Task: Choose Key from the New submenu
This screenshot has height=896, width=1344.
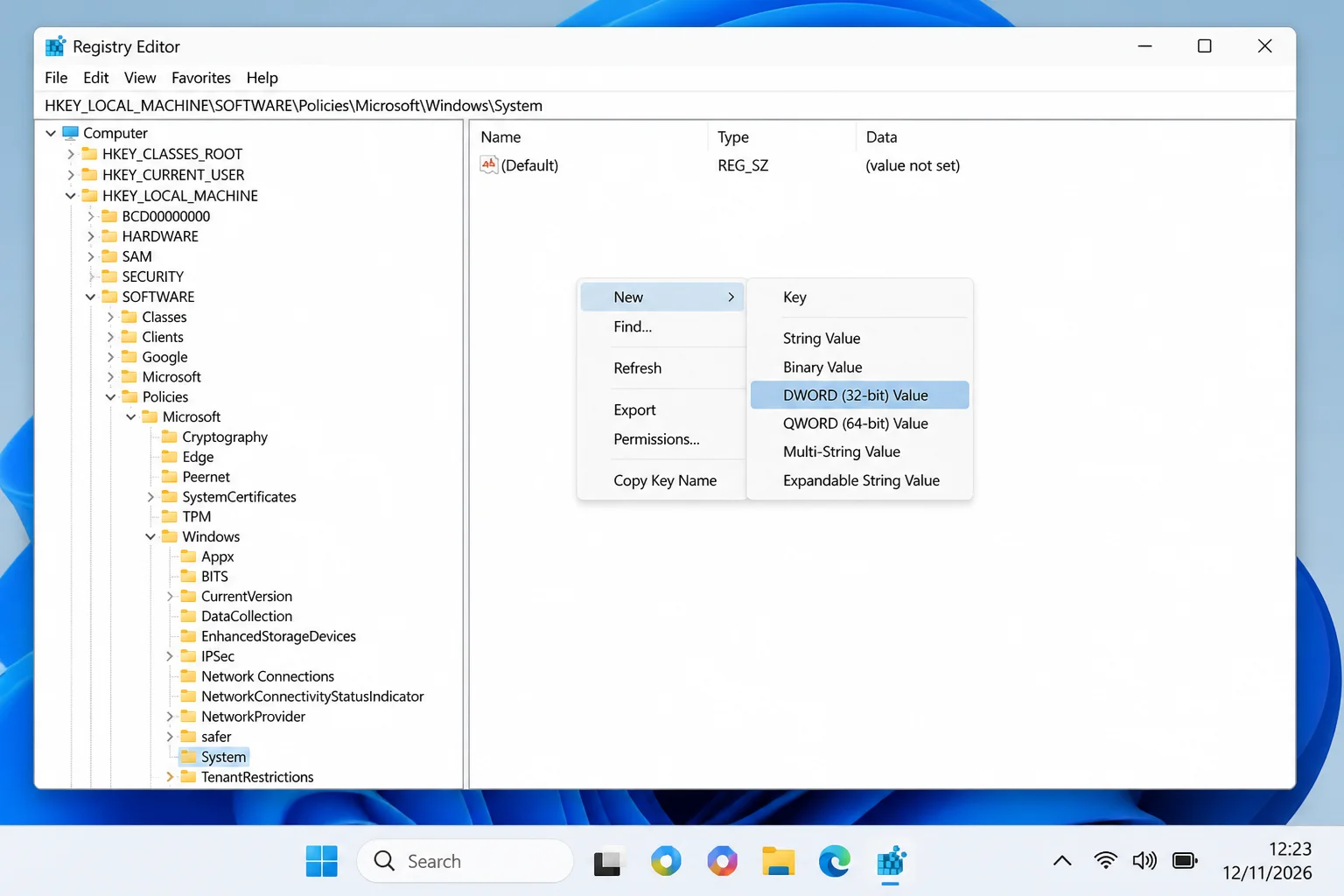Action: [x=859, y=297]
